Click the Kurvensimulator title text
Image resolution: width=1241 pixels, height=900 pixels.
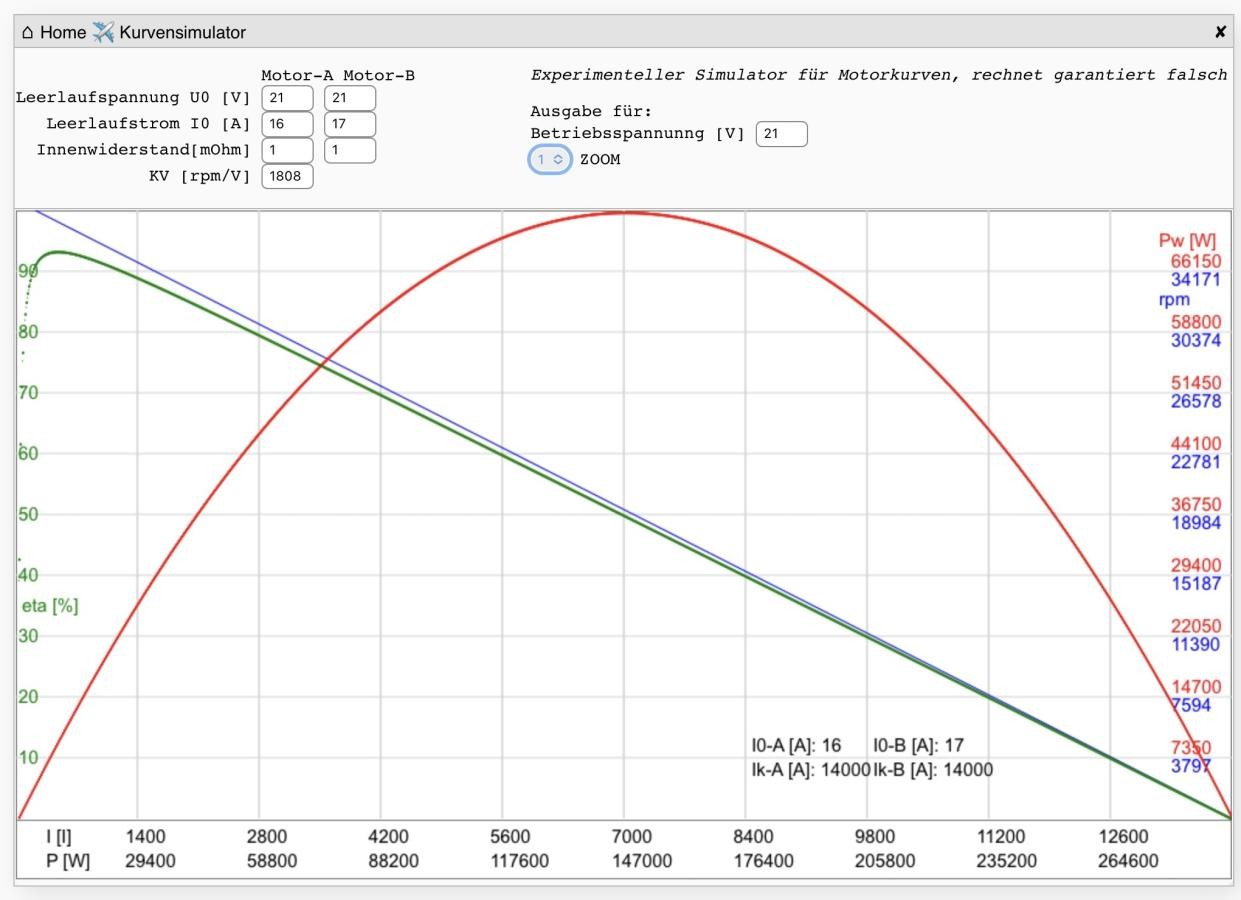click(x=182, y=32)
